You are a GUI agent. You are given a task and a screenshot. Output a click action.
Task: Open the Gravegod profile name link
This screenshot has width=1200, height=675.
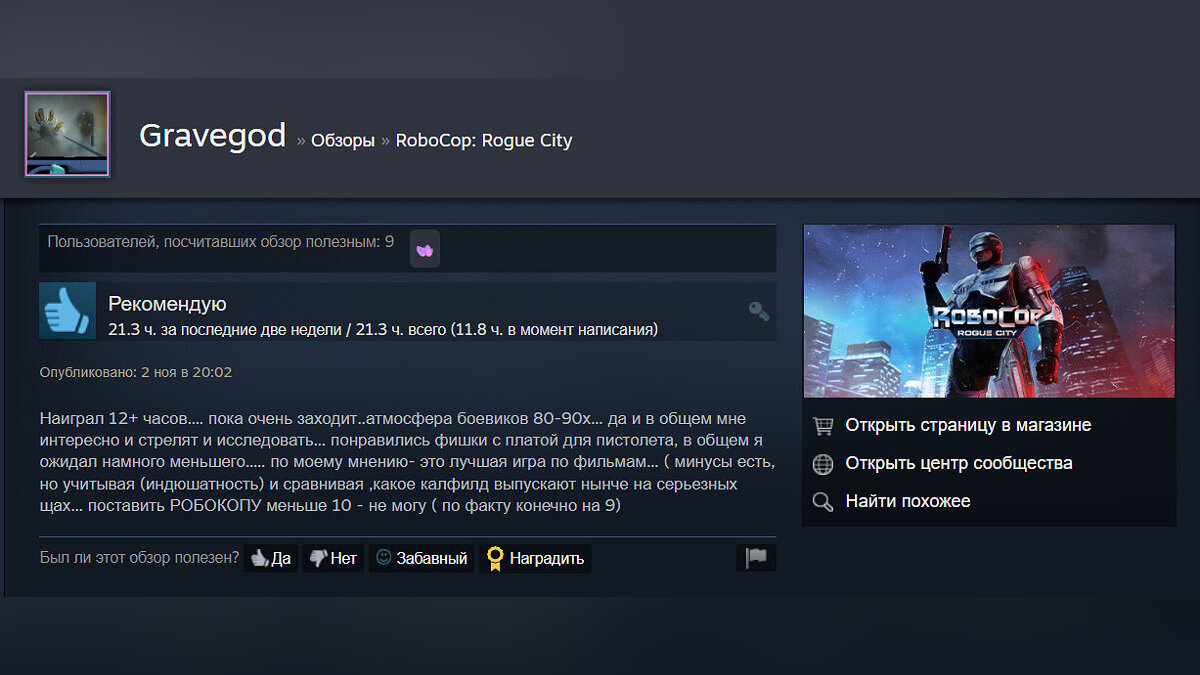212,135
